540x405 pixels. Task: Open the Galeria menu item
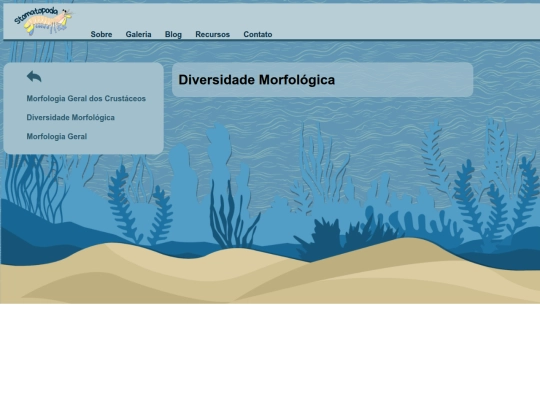point(138,34)
